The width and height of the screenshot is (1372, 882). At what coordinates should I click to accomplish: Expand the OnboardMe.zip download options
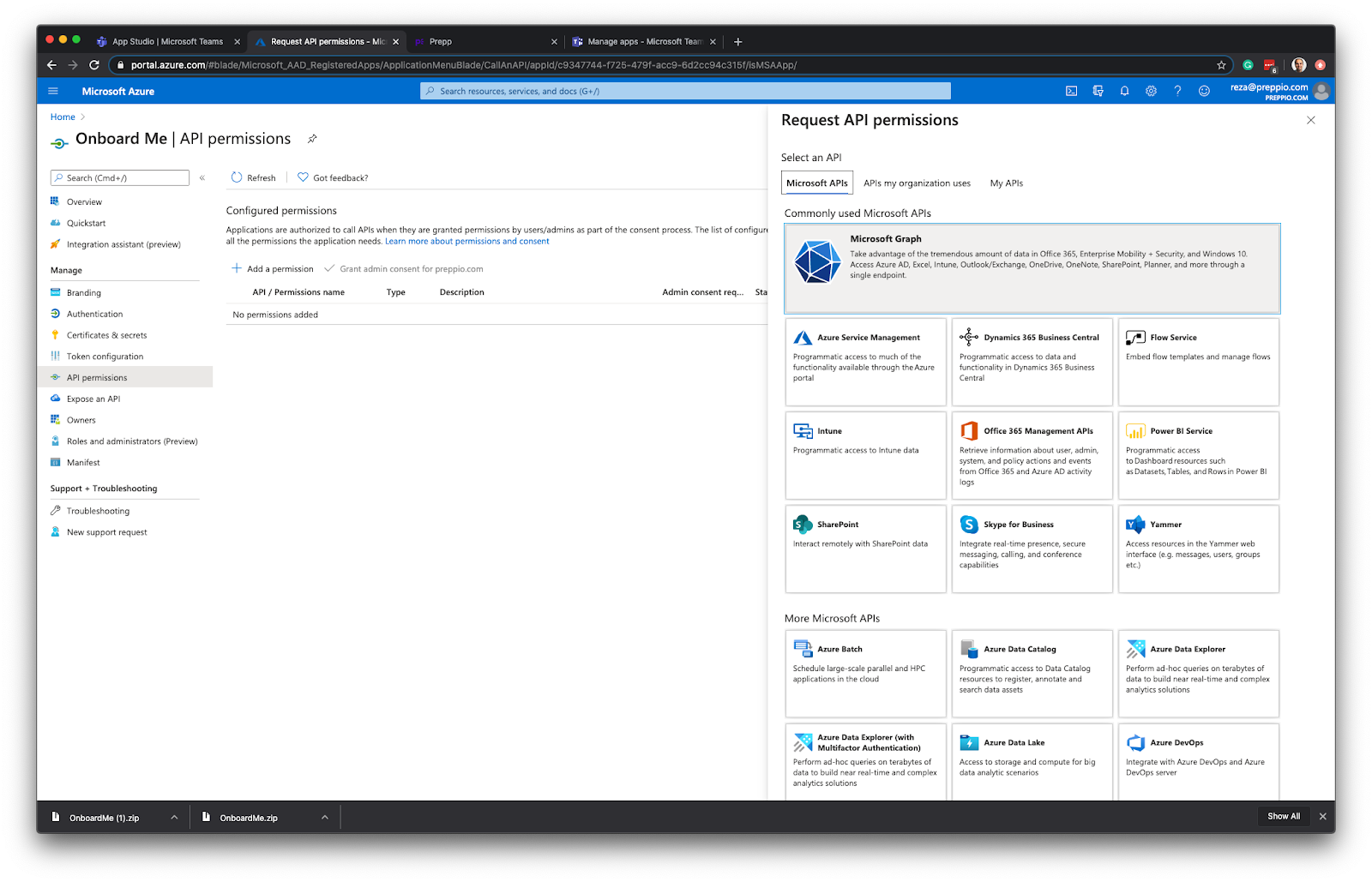tap(325, 817)
